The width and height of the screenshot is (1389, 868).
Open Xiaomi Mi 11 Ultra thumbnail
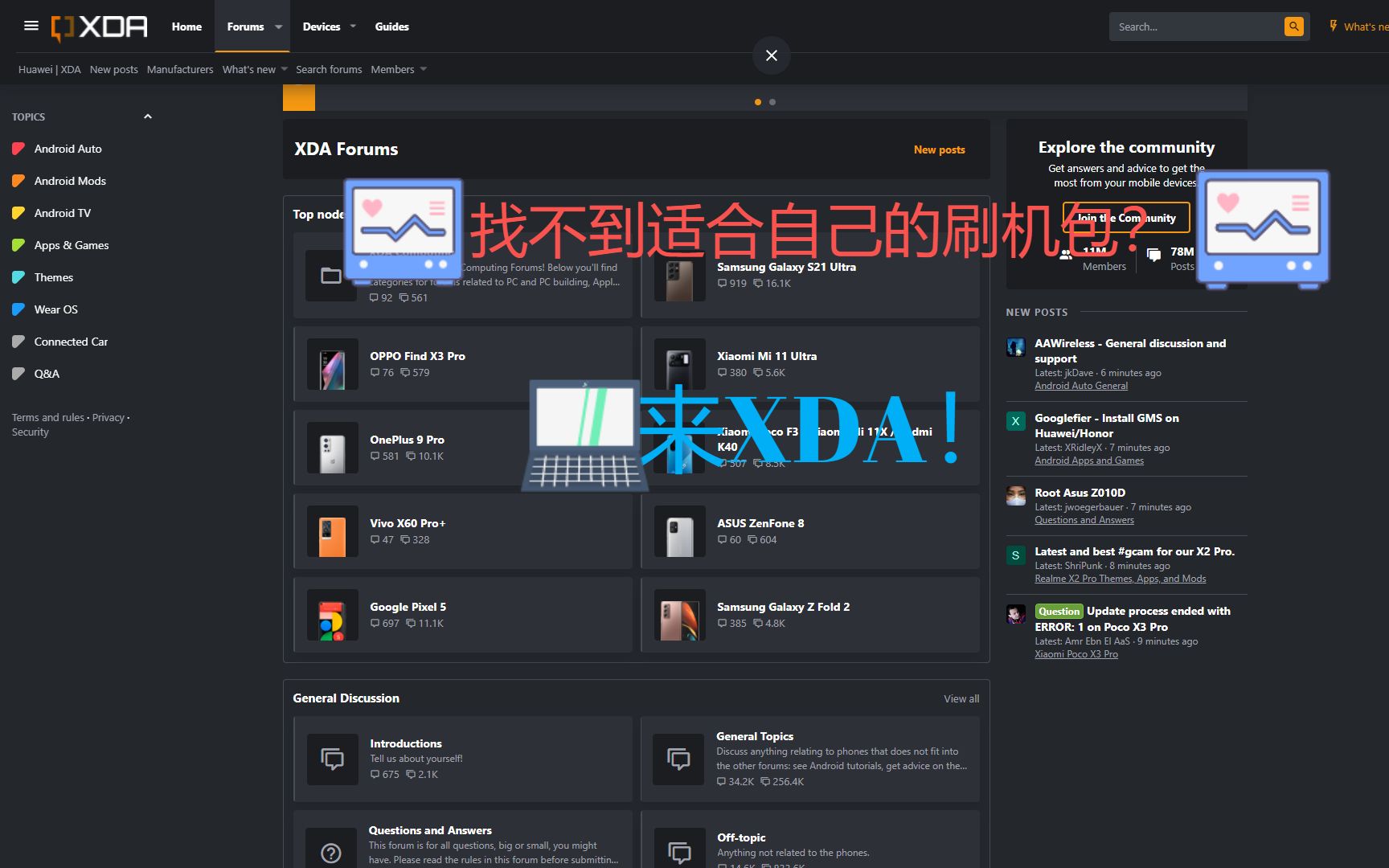pos(680,364)
